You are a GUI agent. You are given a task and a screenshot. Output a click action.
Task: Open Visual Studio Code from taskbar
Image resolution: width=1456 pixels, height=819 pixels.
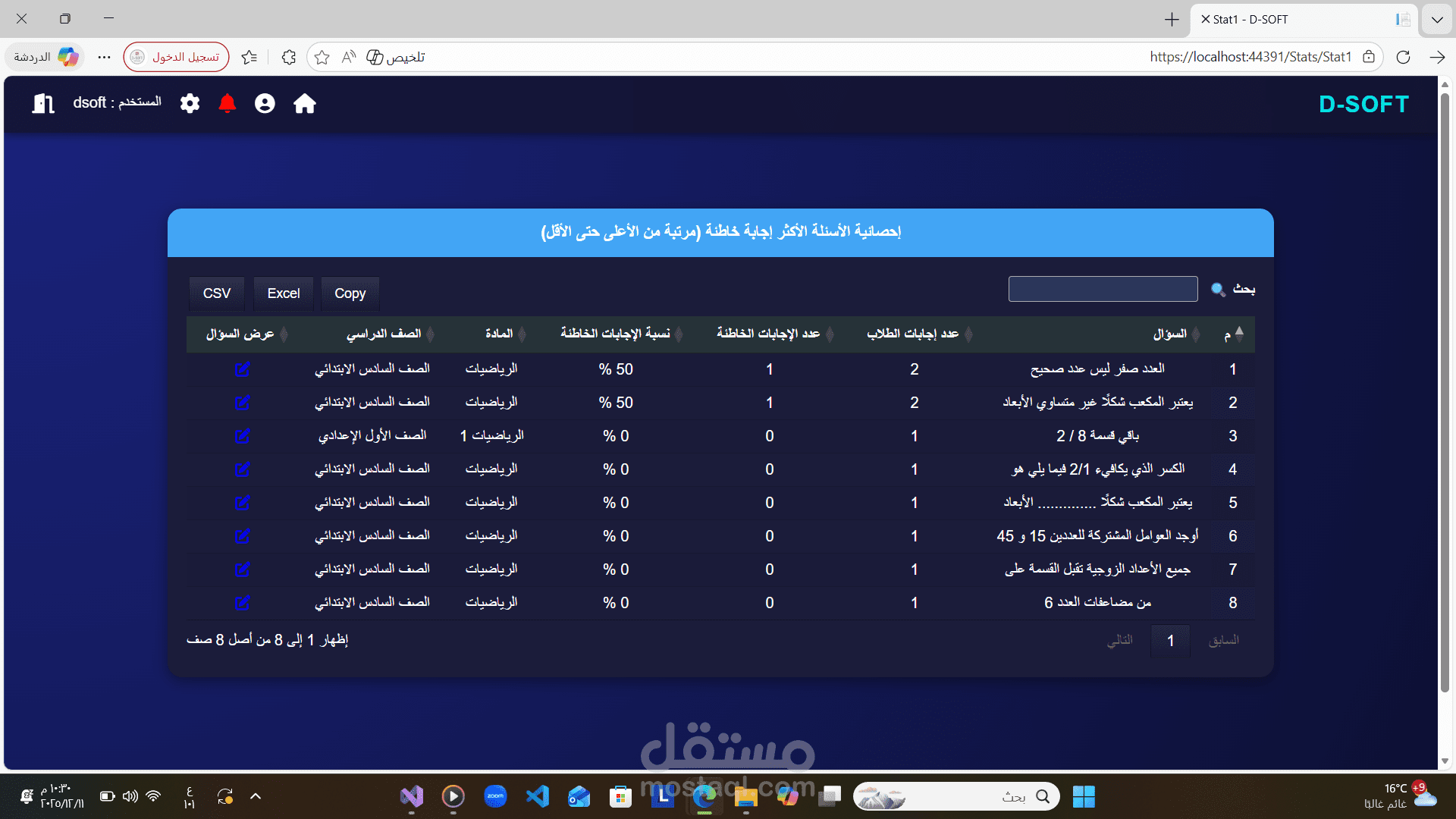coord(537,796)
